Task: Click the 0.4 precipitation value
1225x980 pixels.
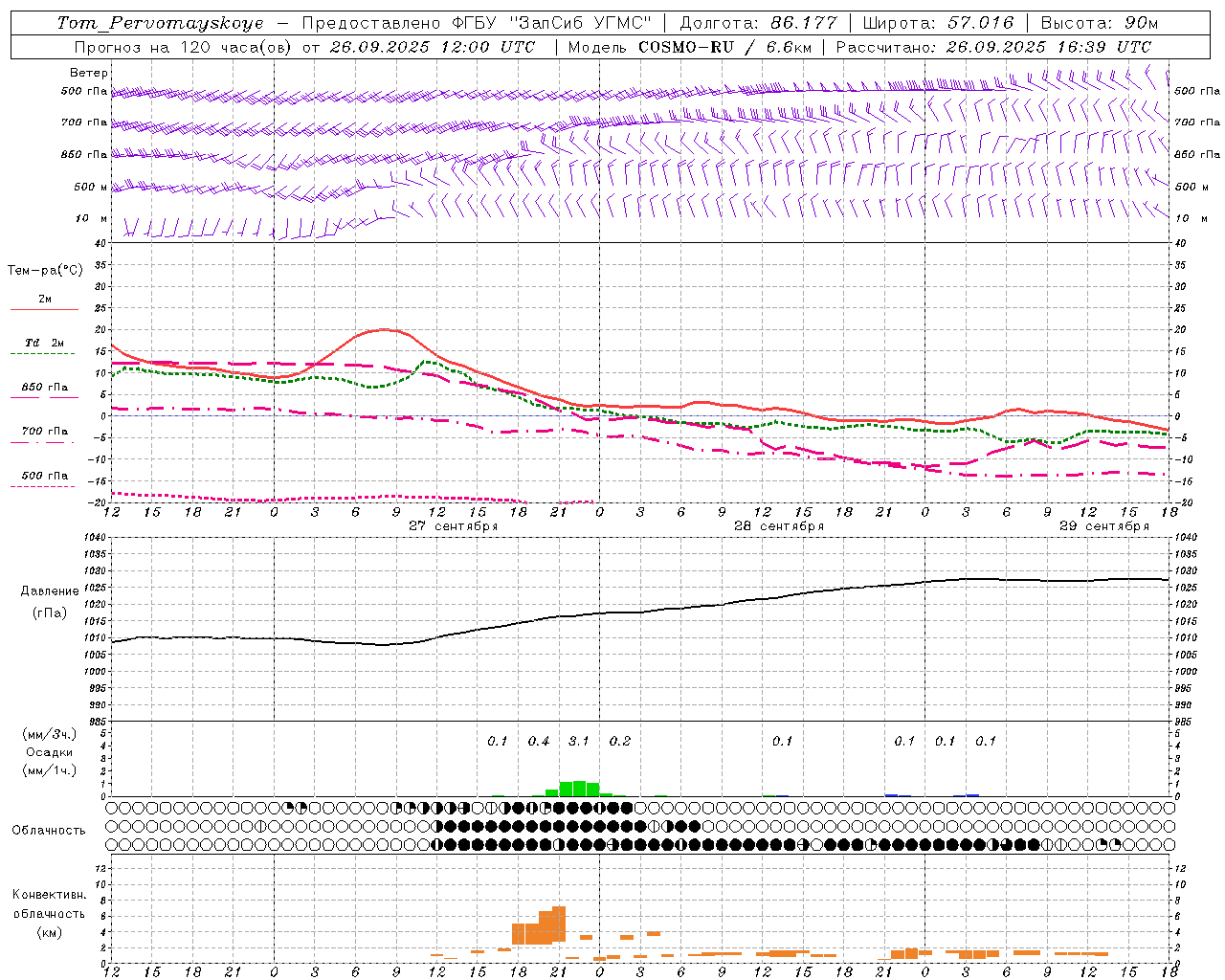Action: point(539,742)
